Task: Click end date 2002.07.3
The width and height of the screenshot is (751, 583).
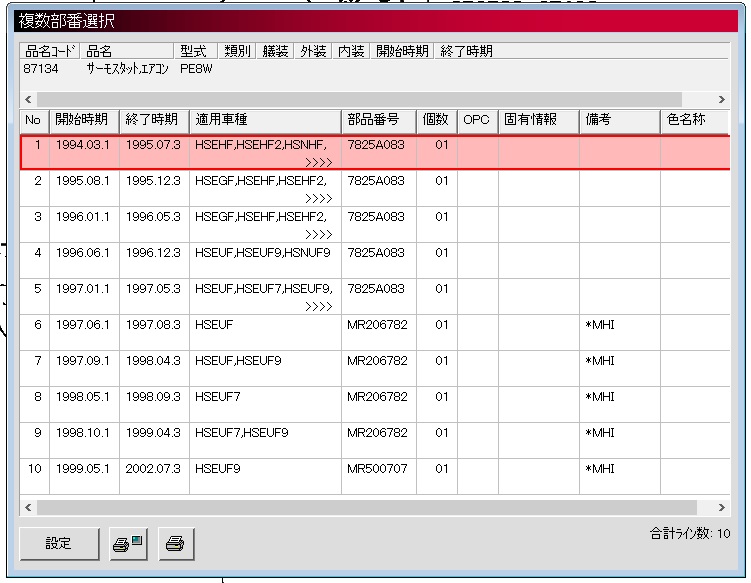Action: (x=153, y=469)
